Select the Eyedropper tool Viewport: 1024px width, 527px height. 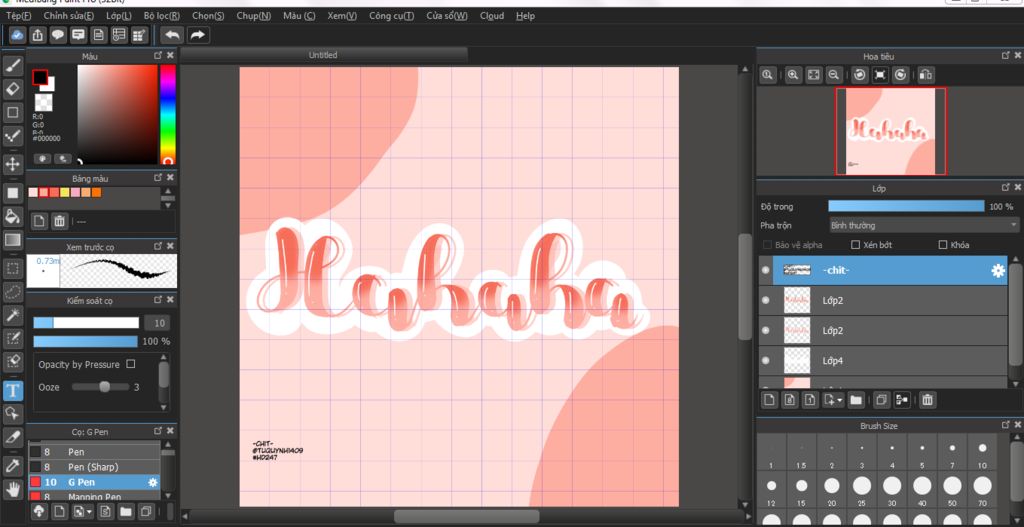pyautogui.click(x=12, y=466)
